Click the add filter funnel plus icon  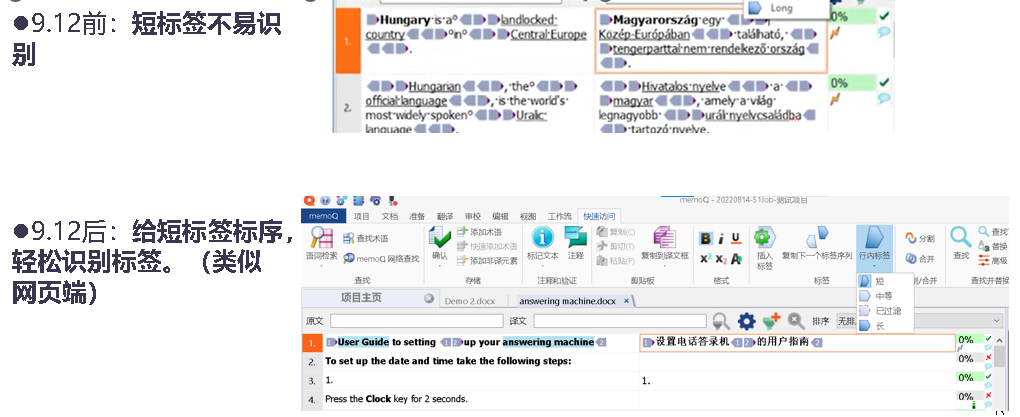coord(772,320)
